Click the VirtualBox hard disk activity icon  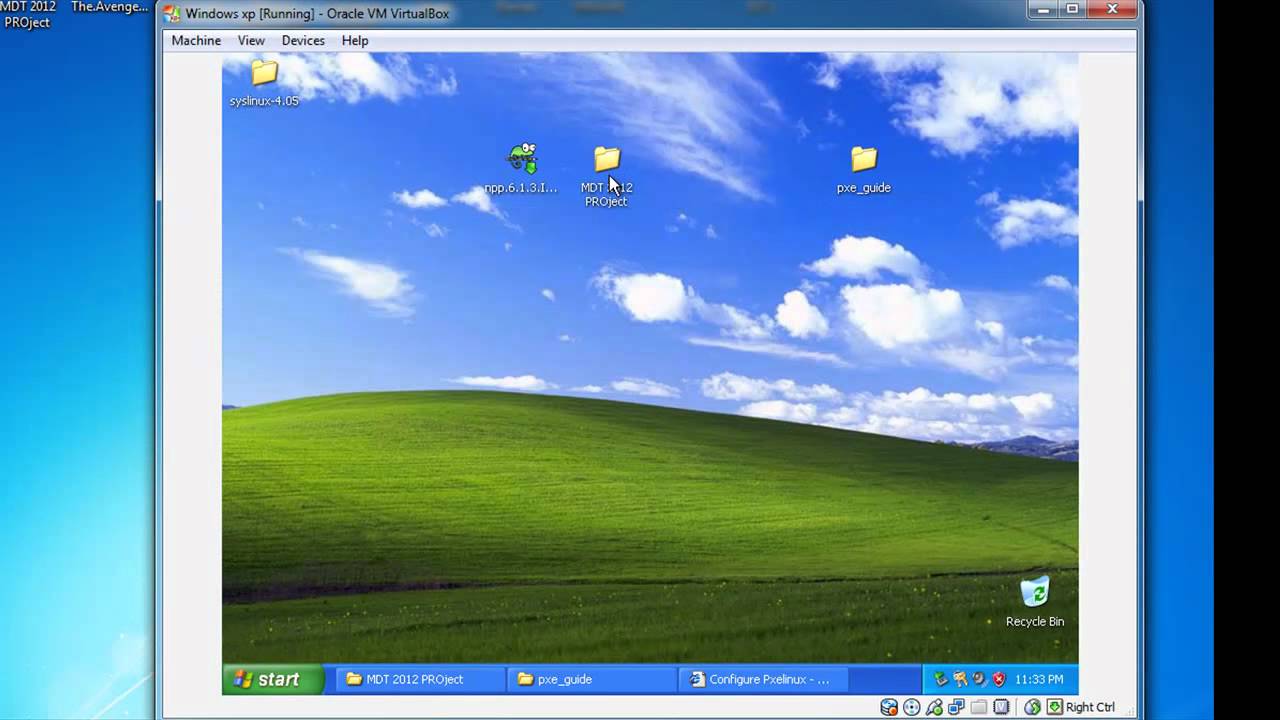pos(889,707)
